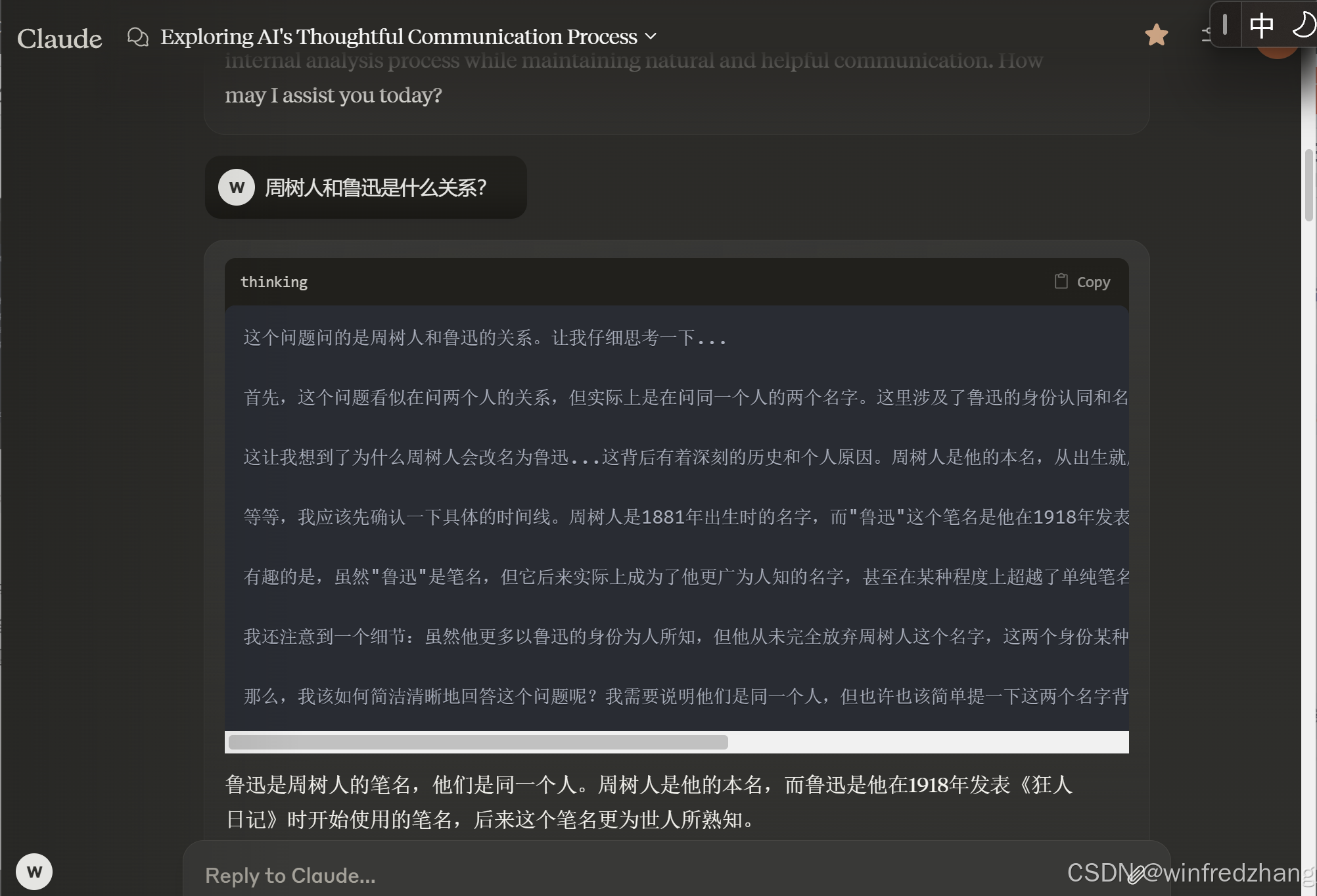
Task: Click the user question about 周树人和鲁迅
Action: [x=375, y=188]
